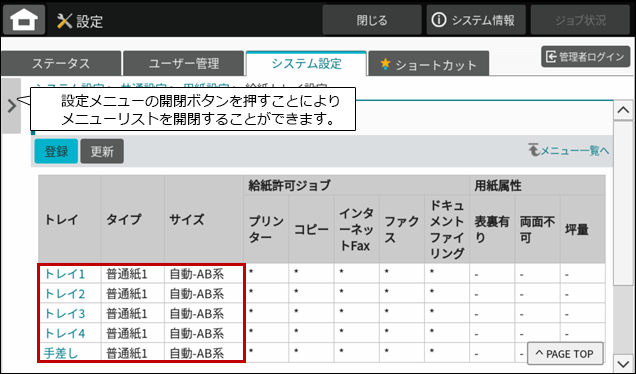Switch to the ステータス tab

(61, 64)
